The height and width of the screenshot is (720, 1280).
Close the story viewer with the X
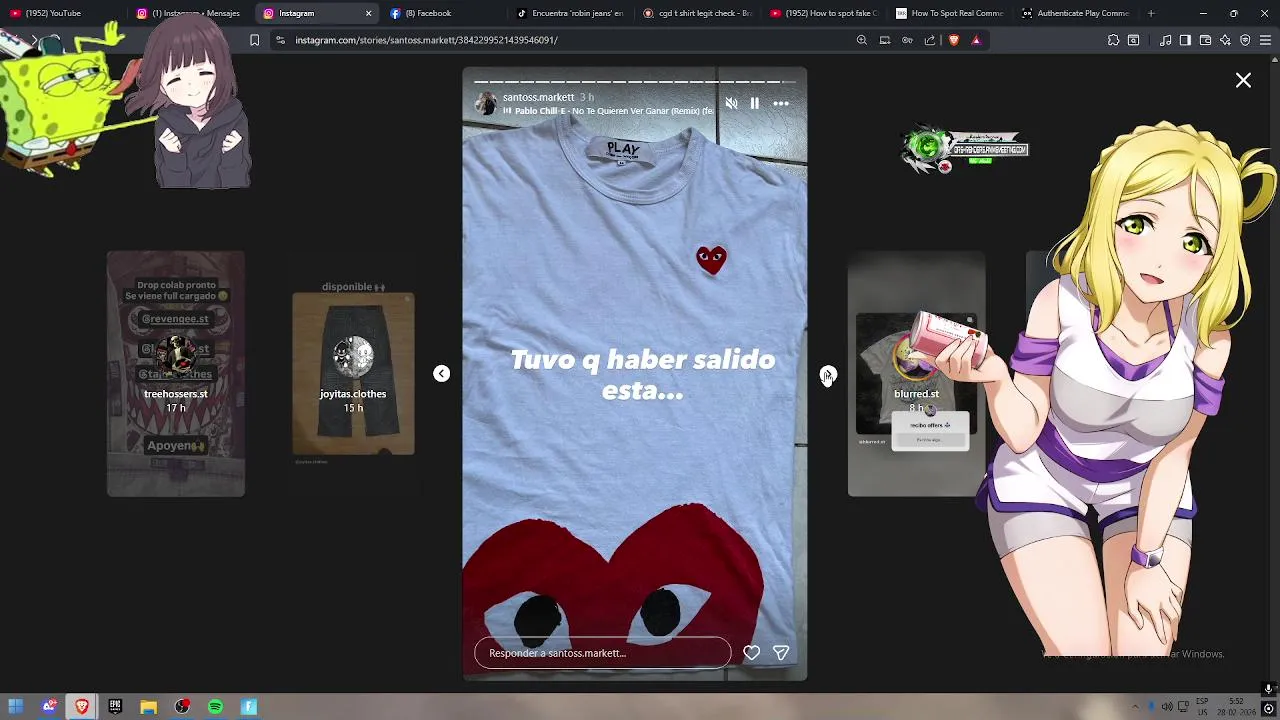point(1243,80)
